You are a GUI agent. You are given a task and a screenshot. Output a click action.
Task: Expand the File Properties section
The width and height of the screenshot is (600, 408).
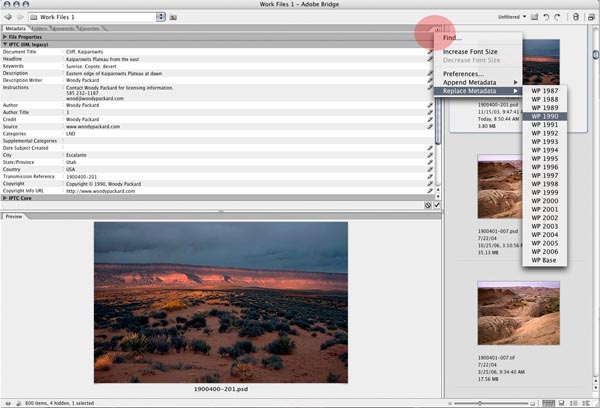[6, 37]
